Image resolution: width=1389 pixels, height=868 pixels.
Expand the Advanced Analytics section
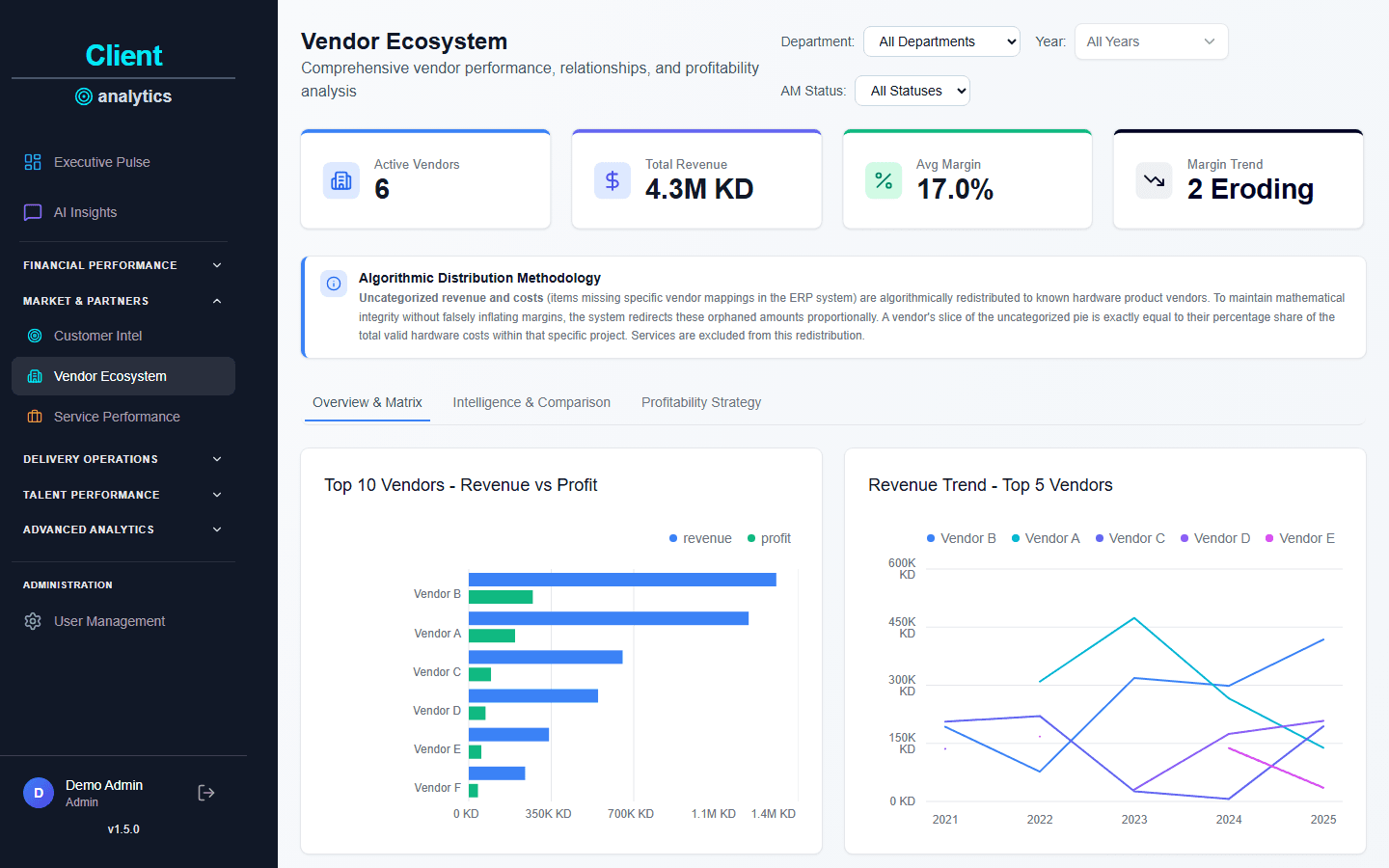coord(123,529)
